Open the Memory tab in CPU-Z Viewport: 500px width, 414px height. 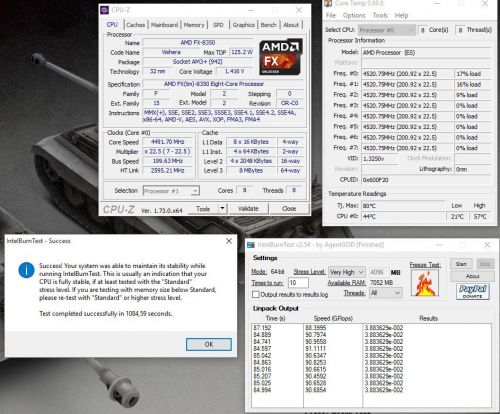click(x=194, y=25)
